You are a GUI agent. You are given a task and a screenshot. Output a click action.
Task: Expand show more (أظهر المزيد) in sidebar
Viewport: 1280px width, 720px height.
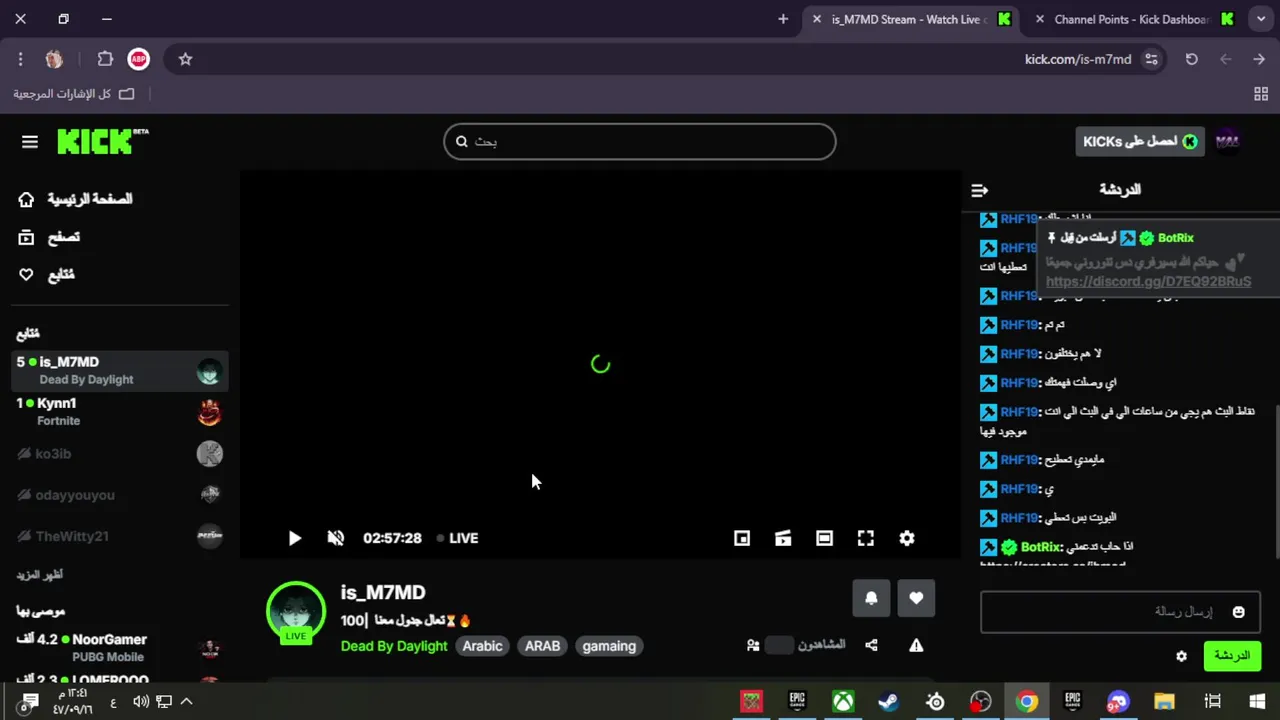click(40, 575)
